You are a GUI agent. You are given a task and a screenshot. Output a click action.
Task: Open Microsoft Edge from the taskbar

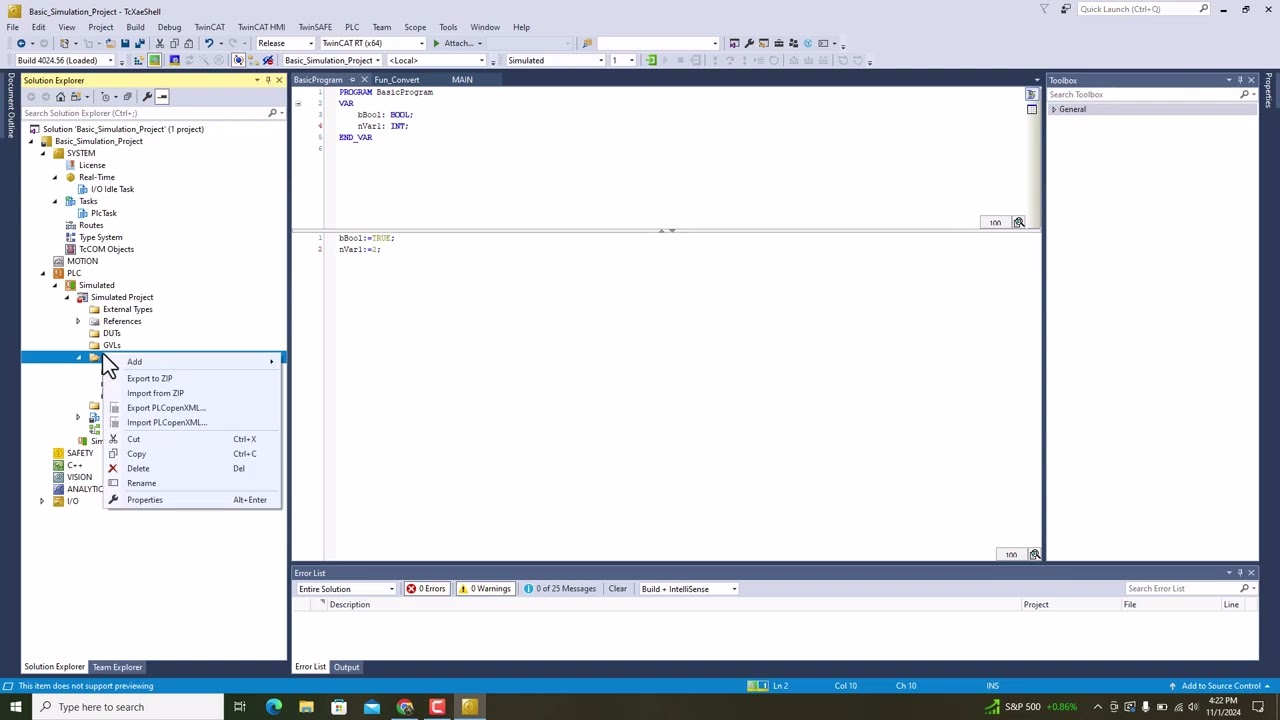(x=273, y=707)
